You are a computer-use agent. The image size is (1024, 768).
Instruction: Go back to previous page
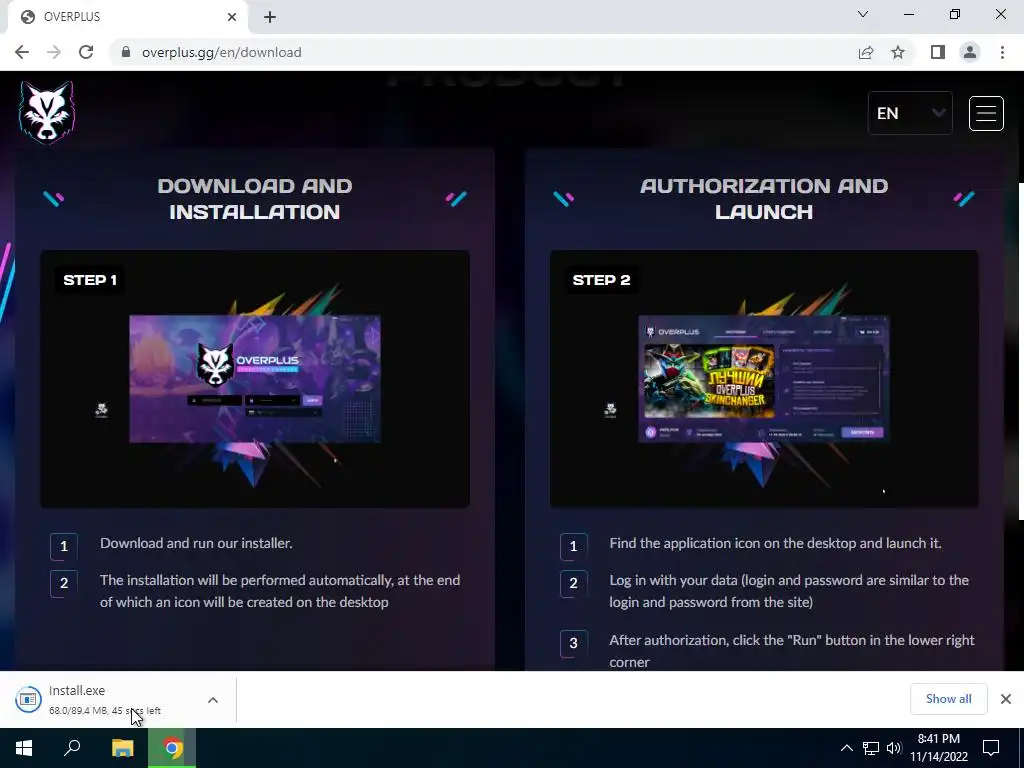pyautogui.click(x=22, y=52)
